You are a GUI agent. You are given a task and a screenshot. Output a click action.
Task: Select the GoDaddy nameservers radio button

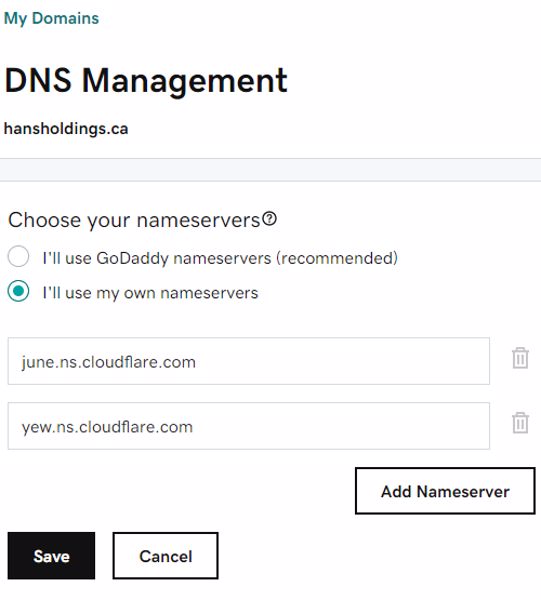point(18,256)
